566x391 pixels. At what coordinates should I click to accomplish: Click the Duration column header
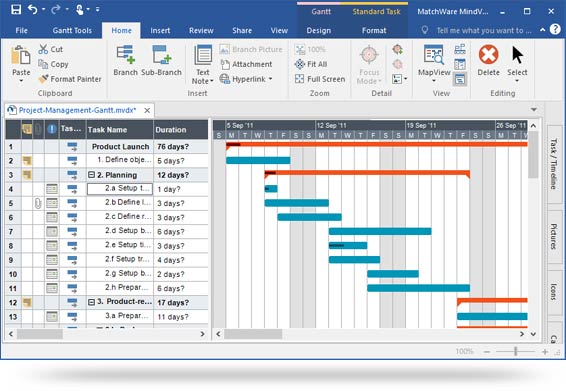pos(181,130)
